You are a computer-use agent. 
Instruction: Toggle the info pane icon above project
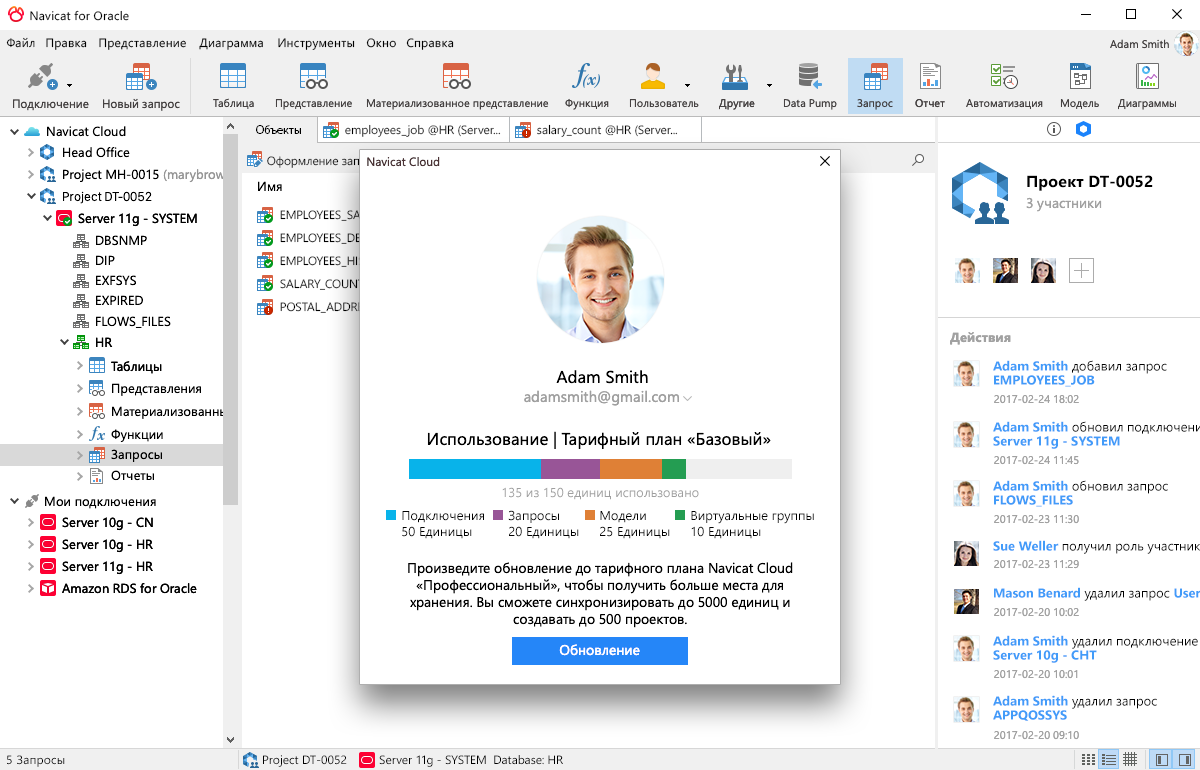(x=1053, y=129)
